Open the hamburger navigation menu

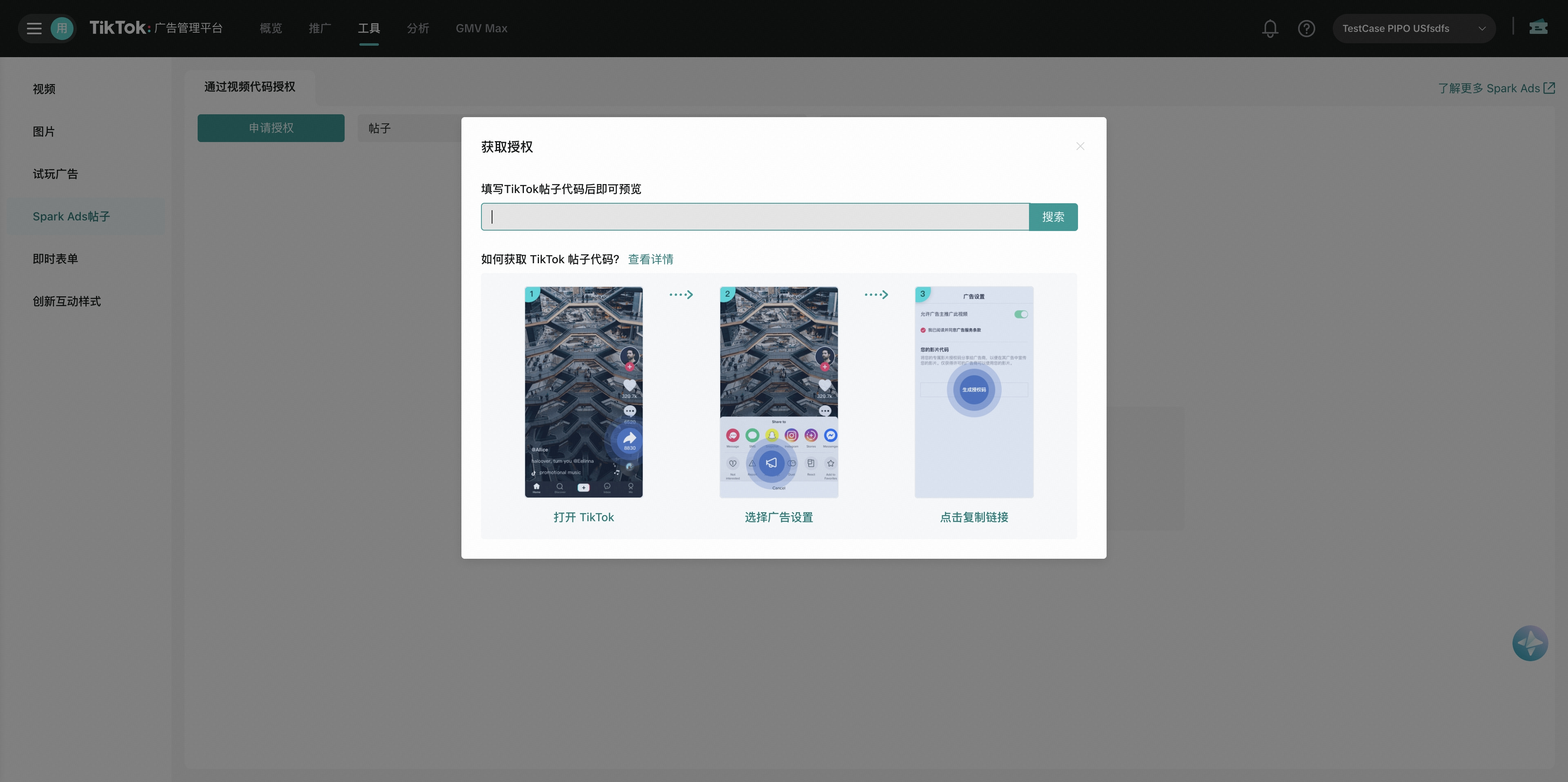click(x=34, y=29)
